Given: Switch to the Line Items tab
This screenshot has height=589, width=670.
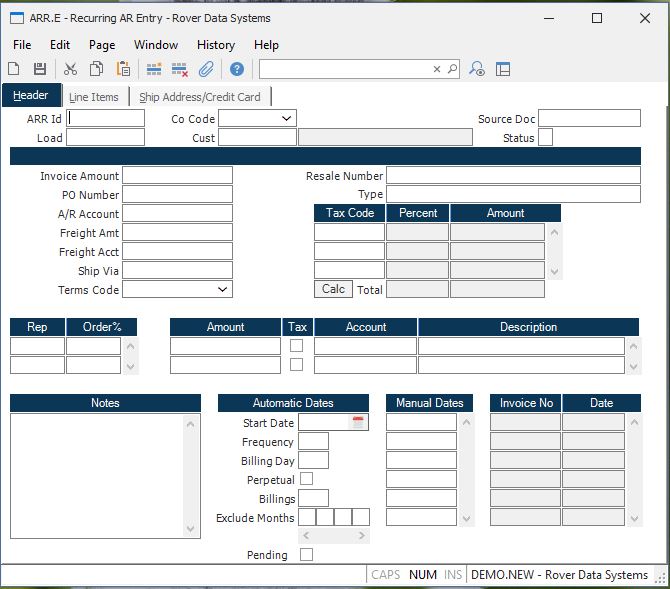Looking at the screenshot, I should pos(93,97).
